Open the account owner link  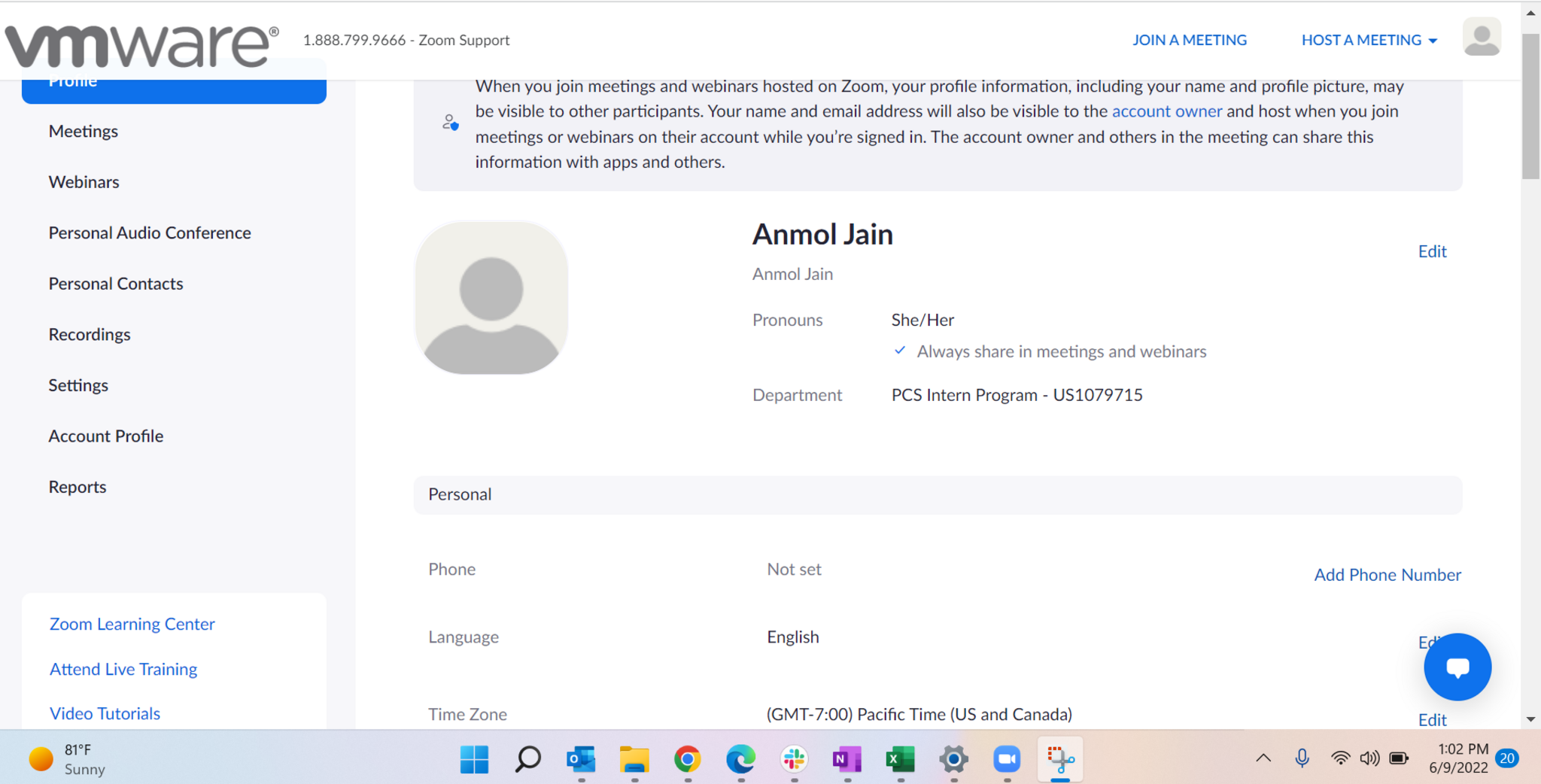click(1166, 111)
